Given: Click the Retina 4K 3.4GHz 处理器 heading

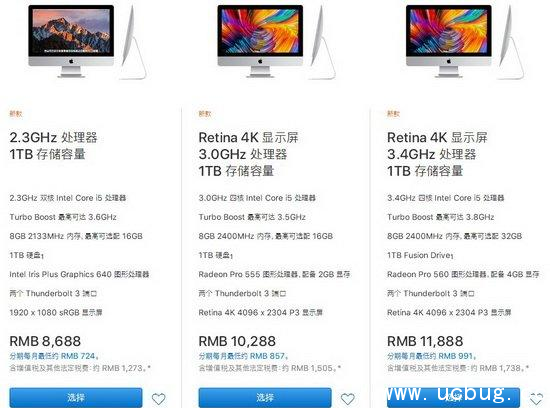Looking at the screenshot, I should pos(437,154).
